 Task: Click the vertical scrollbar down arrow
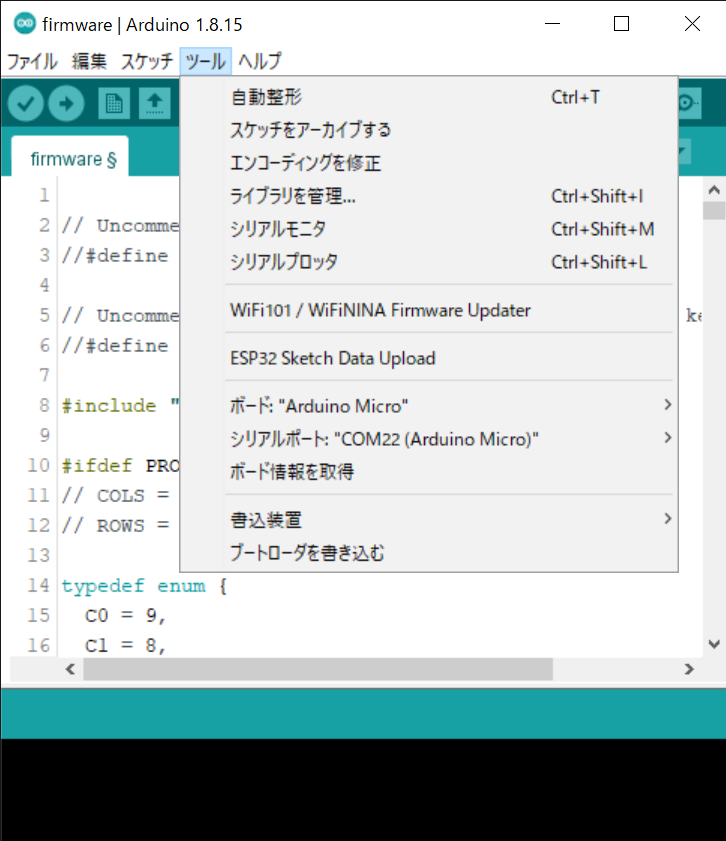pyautogui.click(x=713, y=645)
